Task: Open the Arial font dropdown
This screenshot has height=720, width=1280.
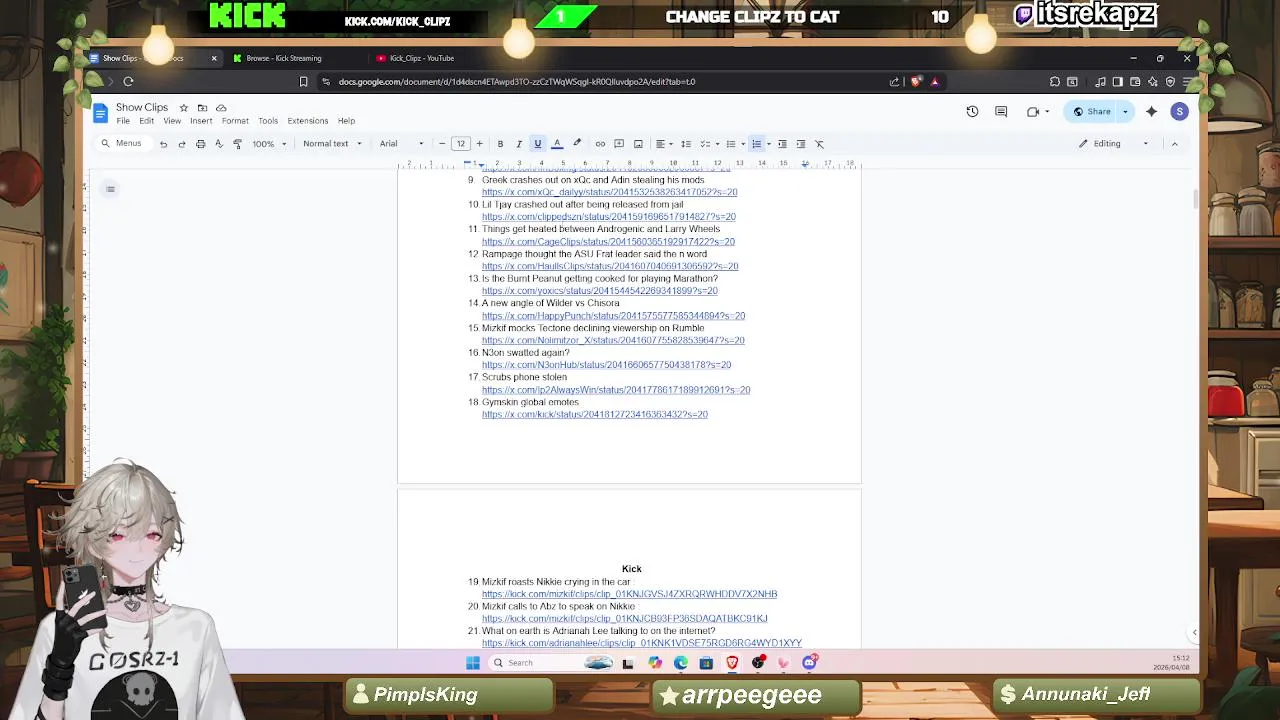Action: (402, 144)
